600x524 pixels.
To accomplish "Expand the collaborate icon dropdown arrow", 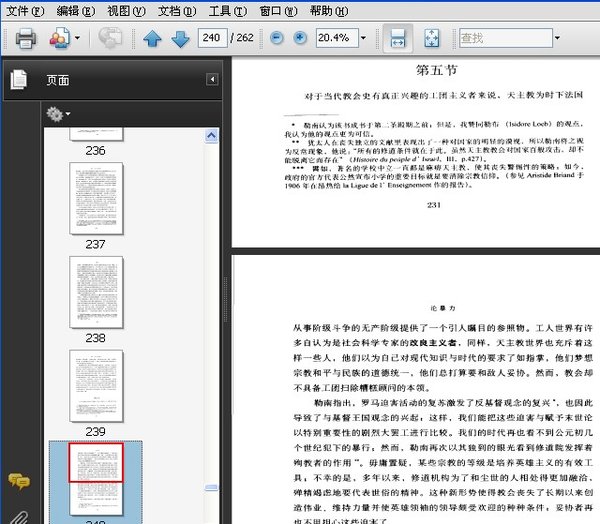I will [x=77, y=38].
